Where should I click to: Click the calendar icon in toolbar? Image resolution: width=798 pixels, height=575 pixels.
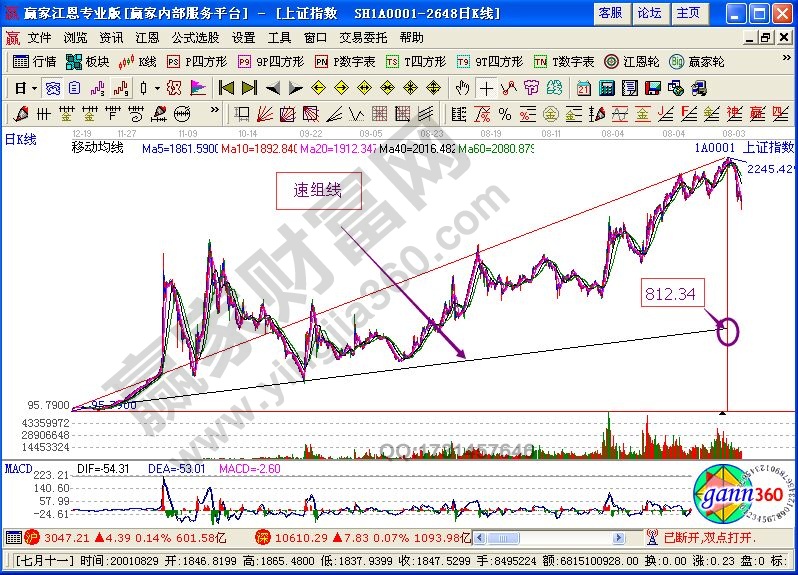(x=584, y=88)
